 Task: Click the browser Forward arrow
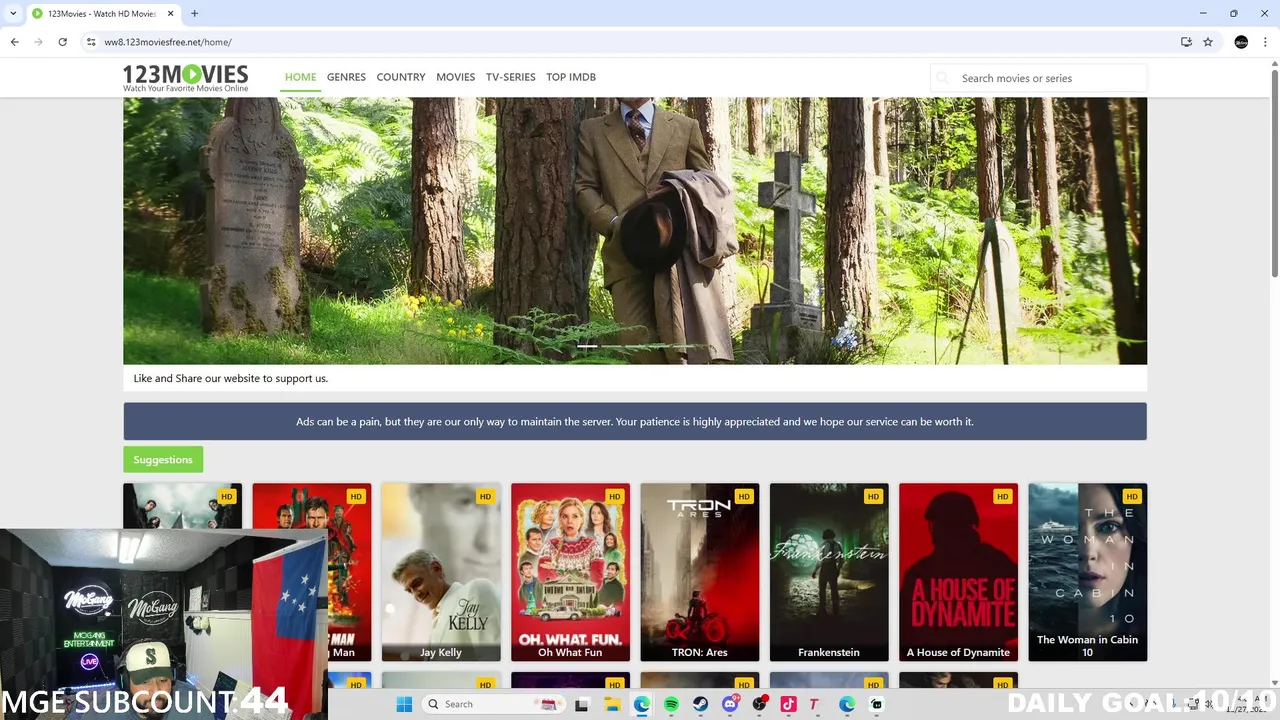(38, 42)
